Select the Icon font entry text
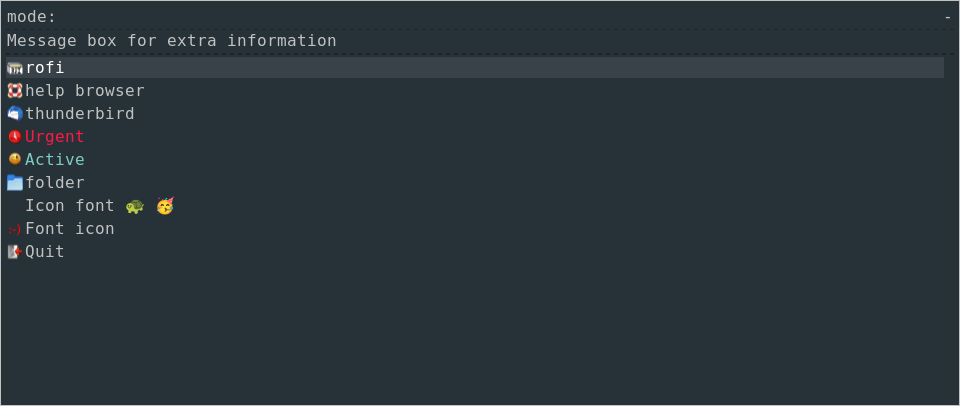960x406 pixels. point(70,206)
